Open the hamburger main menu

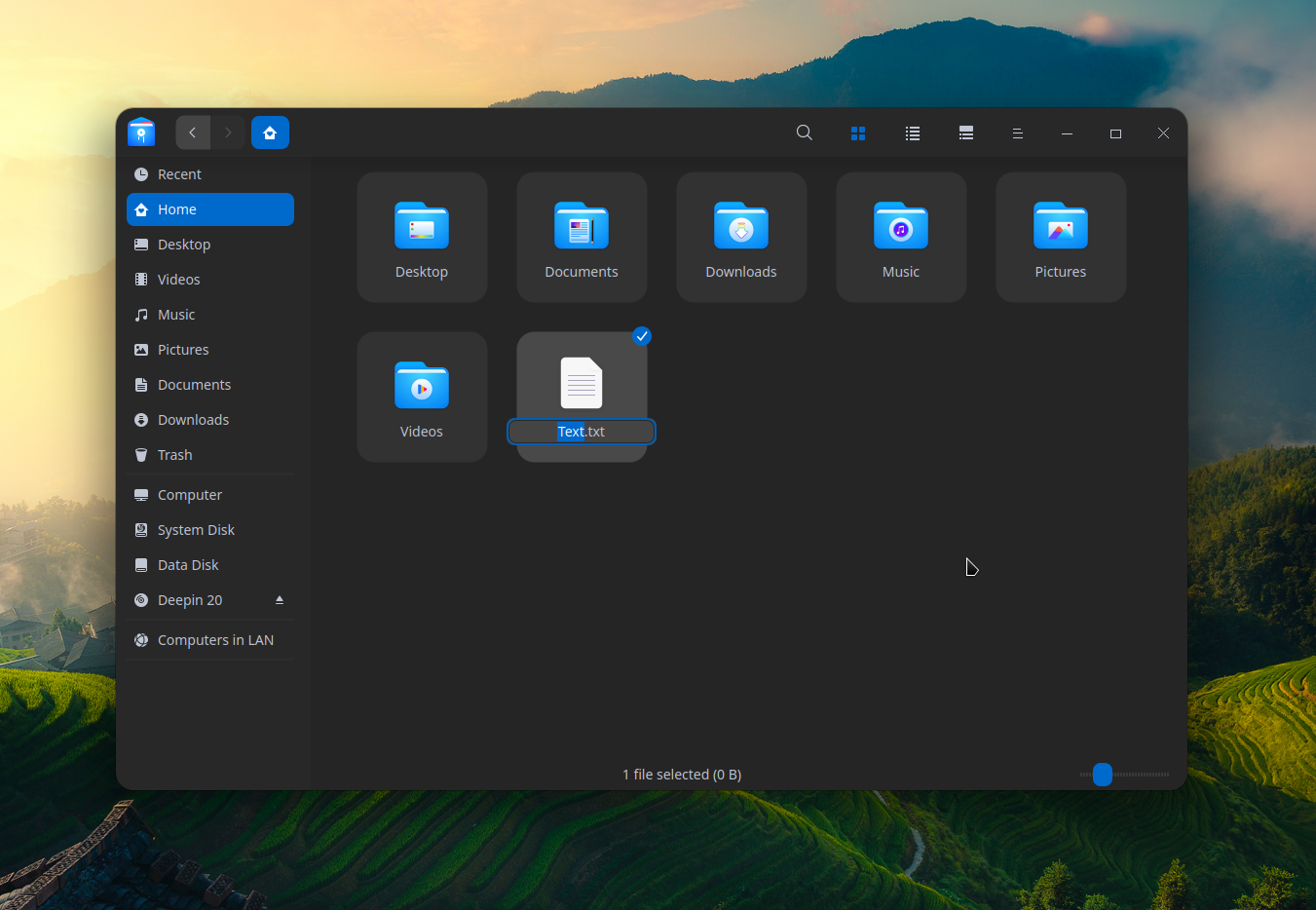tap(1017, 133)
